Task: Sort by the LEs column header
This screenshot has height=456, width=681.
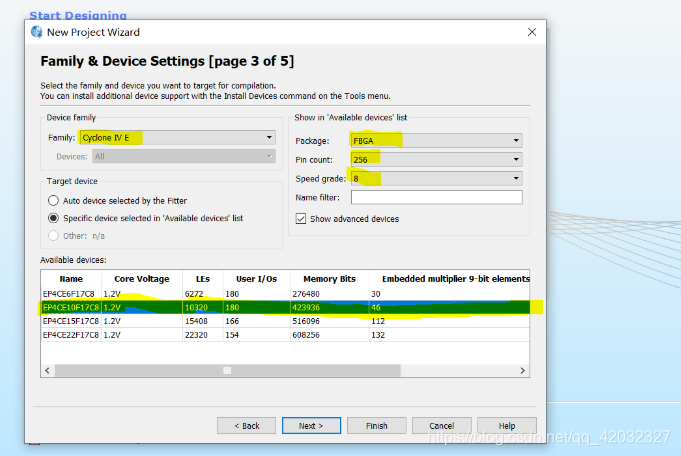Action: pyautogui.click(x=202, y=279)
